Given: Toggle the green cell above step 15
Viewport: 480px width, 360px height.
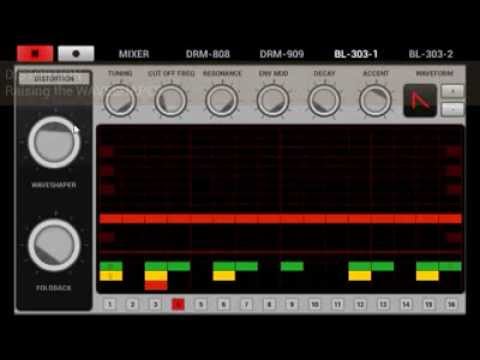Looking at the screenshot, I should (427, 266).
